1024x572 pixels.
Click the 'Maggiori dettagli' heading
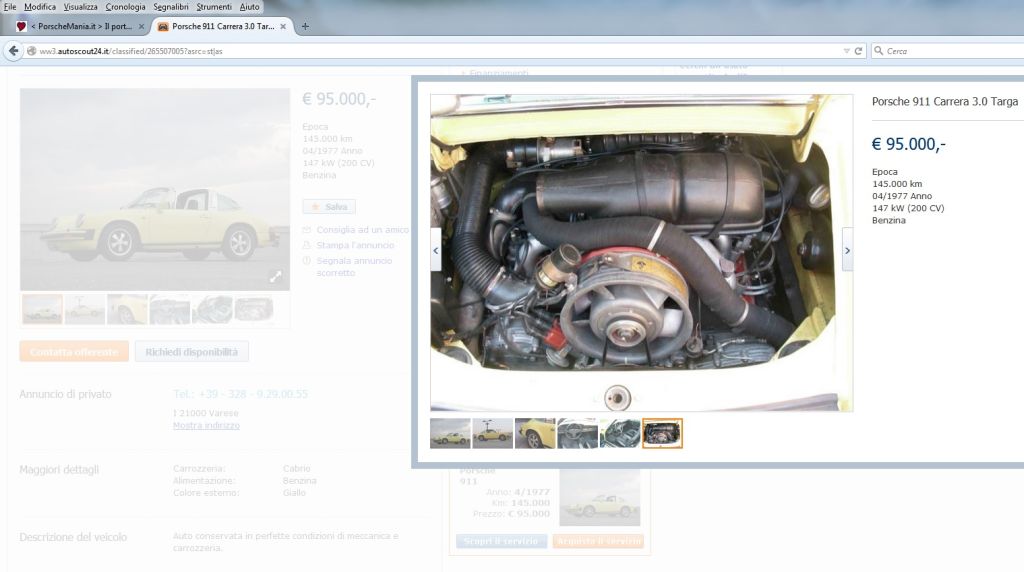pos(59,469)
